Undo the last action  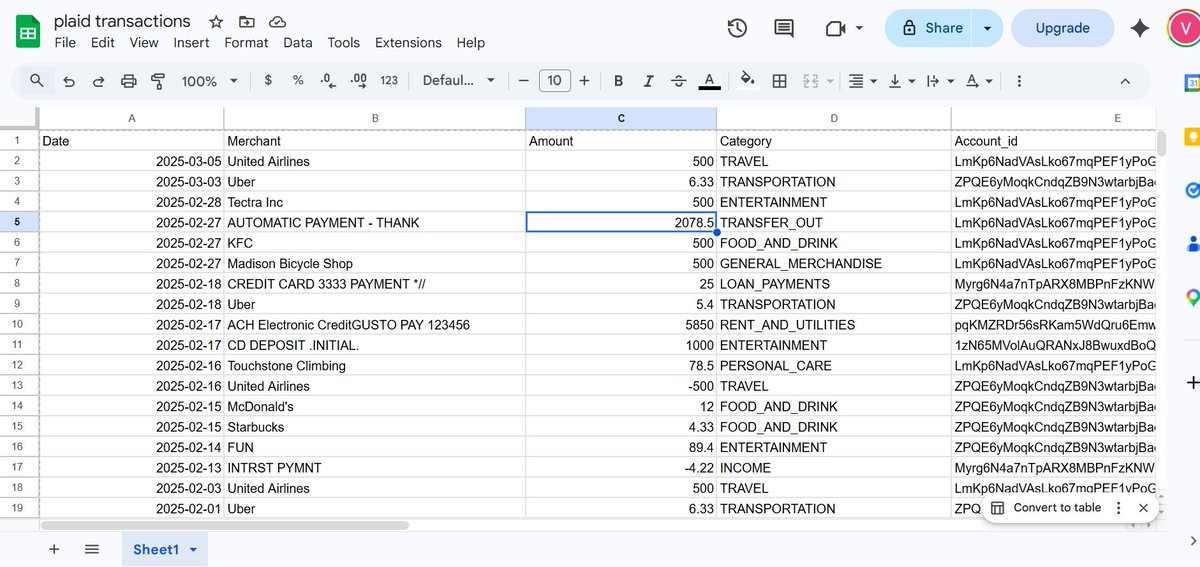68,81
